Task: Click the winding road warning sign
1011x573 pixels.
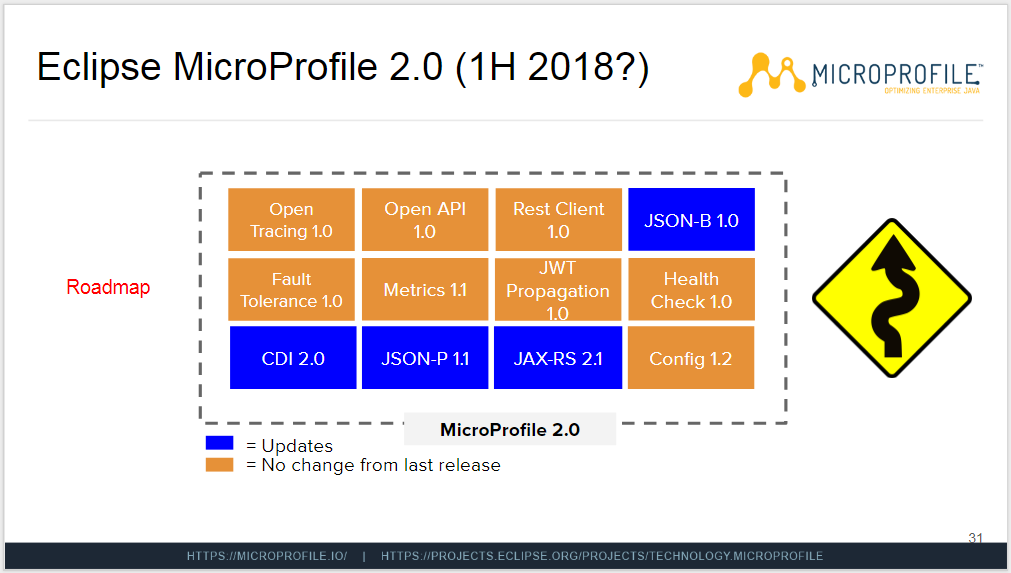Action: tap(892, 298)
